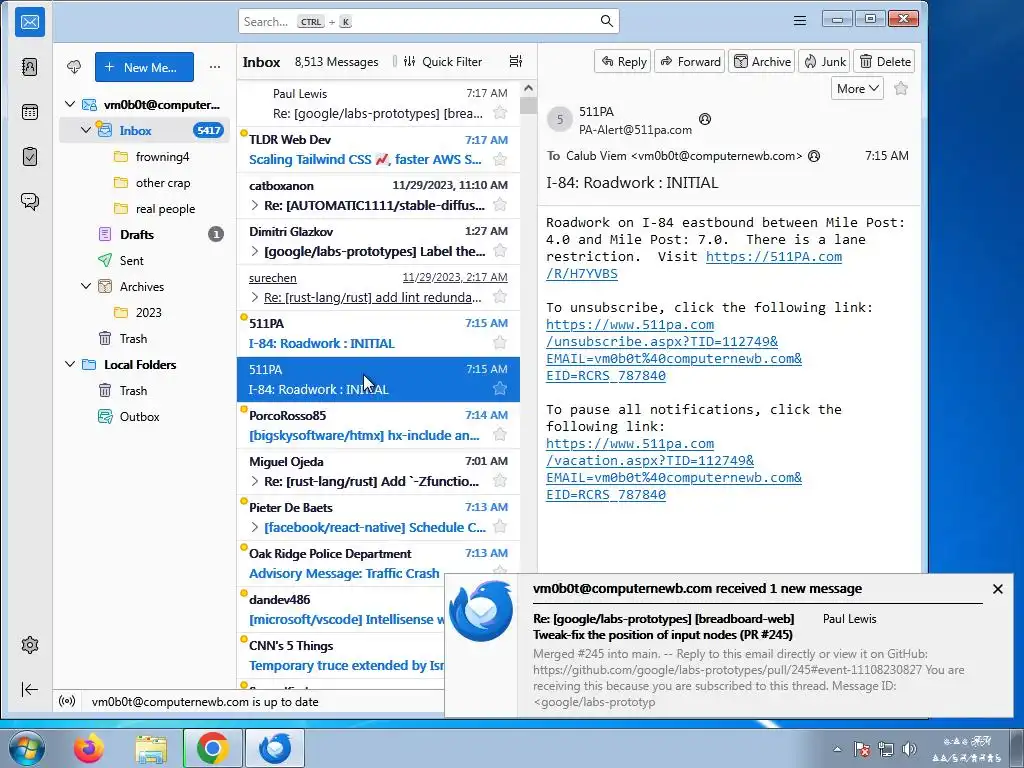Open Chrome from the taskbar
The width and height of the screenshot is (1024, 768).
click(x=212, y=748)
